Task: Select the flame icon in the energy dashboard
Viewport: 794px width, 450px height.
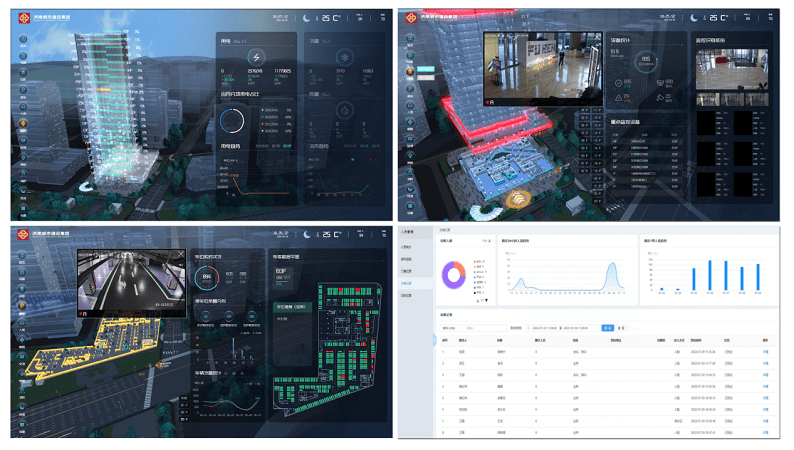Action: (345, 110)
